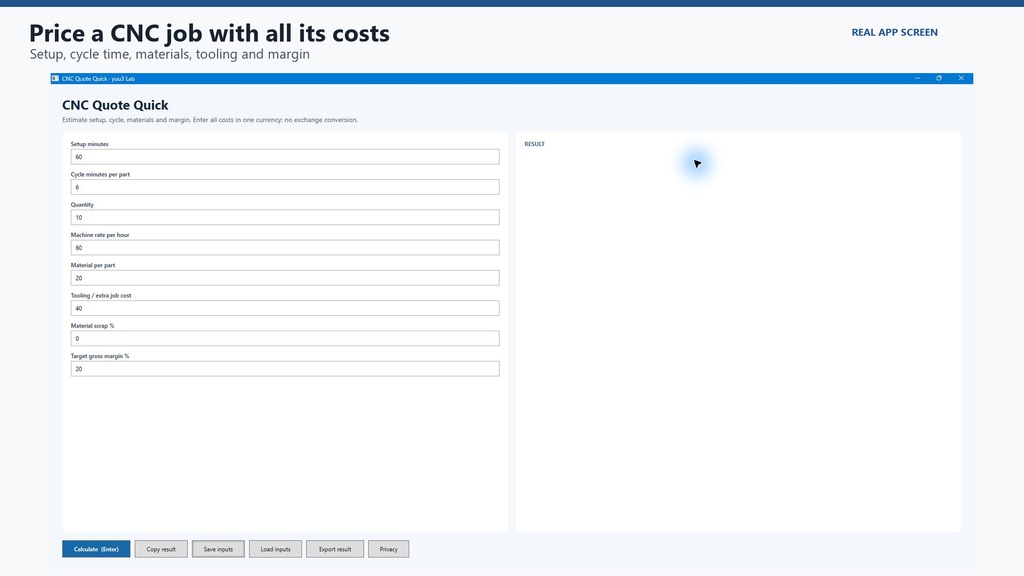The height and width of the screenshot is (576, 1024).
Task: Click the 'REAL APP SCREEN' text
Action: (895, 32)
